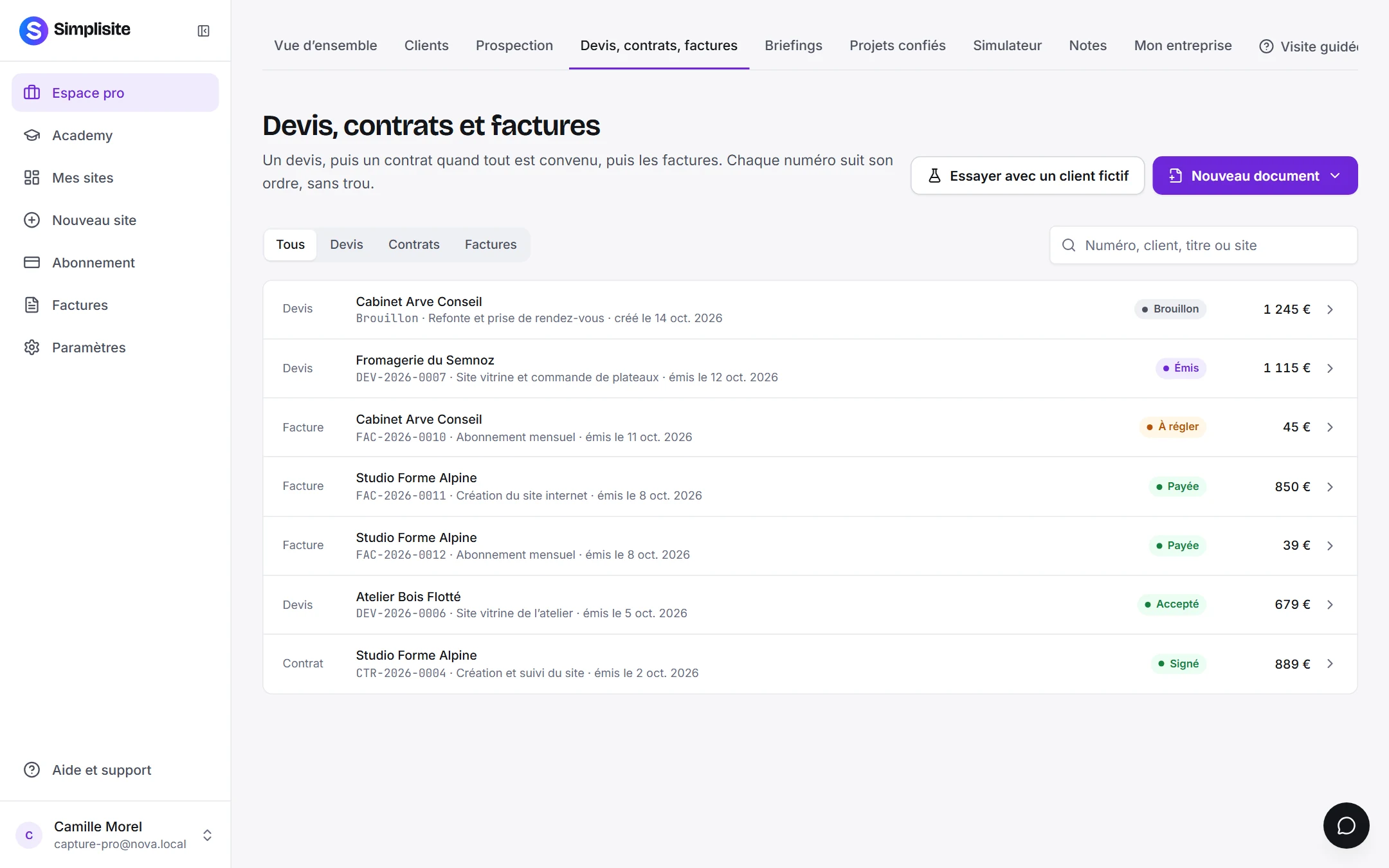Open Cabinet Arve Conseil 1 245 € row chevron
Viewport: 1389px width, 868px height.
[1330, 310]
